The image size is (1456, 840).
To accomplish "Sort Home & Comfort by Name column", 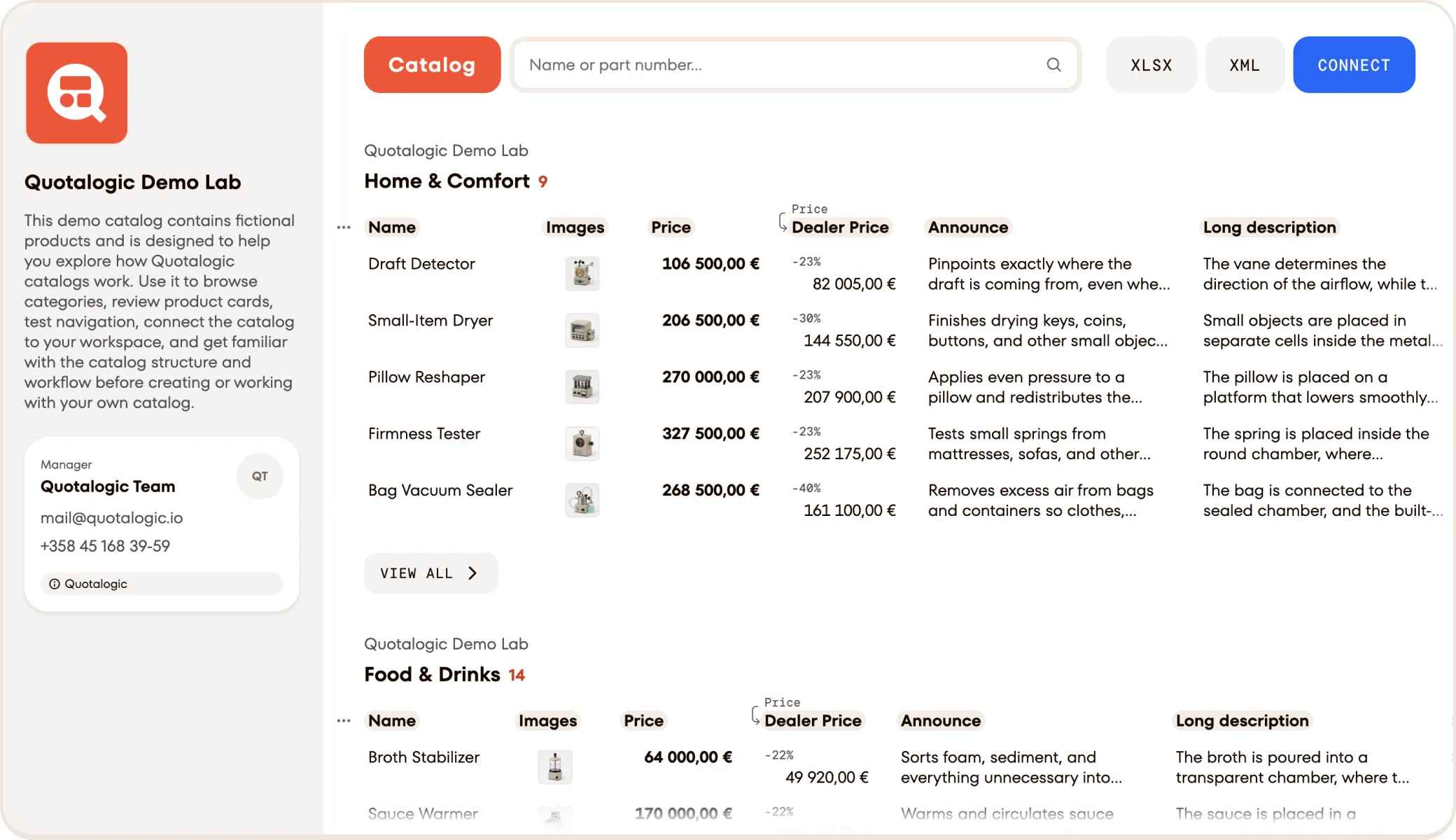I will point(392,227).
